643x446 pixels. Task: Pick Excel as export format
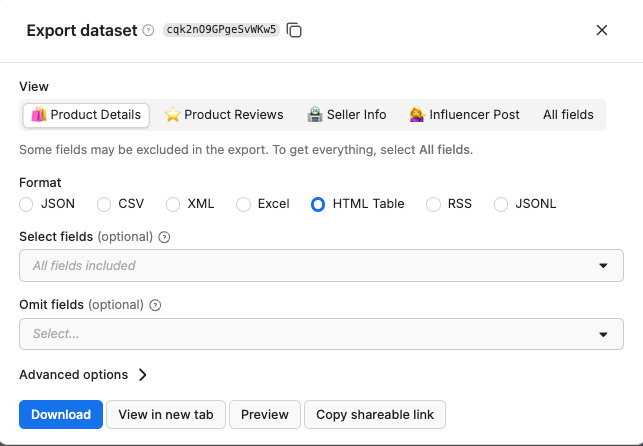pos(243,204)
